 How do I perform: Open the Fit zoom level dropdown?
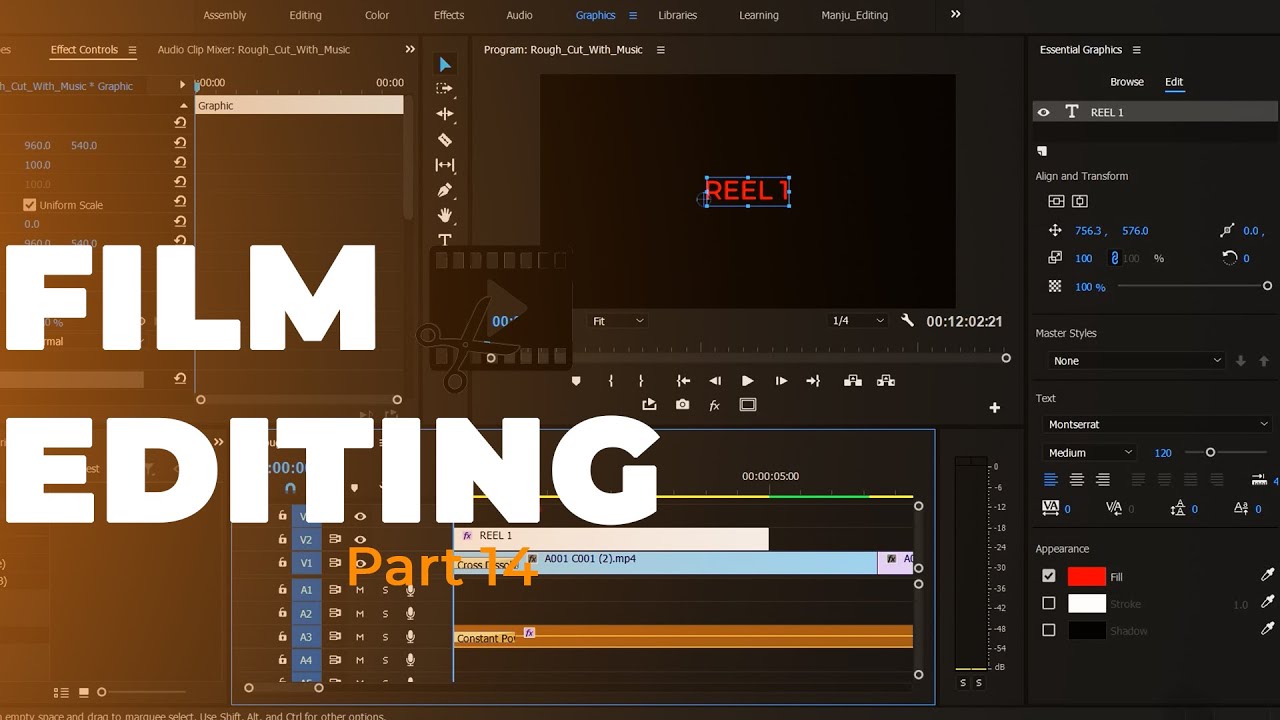click(x=617, y=321)
